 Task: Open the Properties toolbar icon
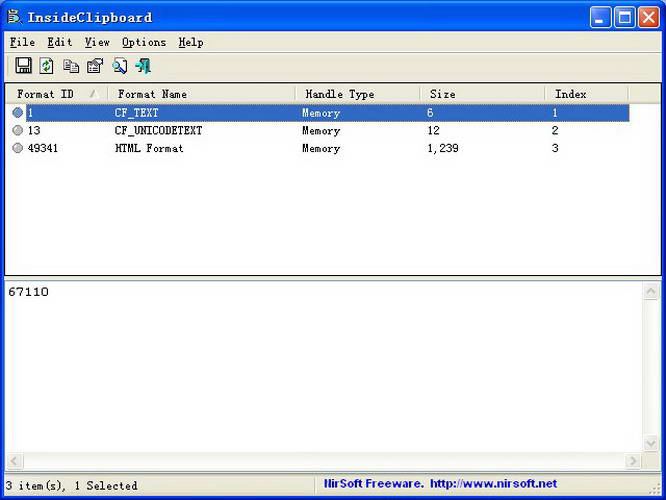[x=95, y=66]
